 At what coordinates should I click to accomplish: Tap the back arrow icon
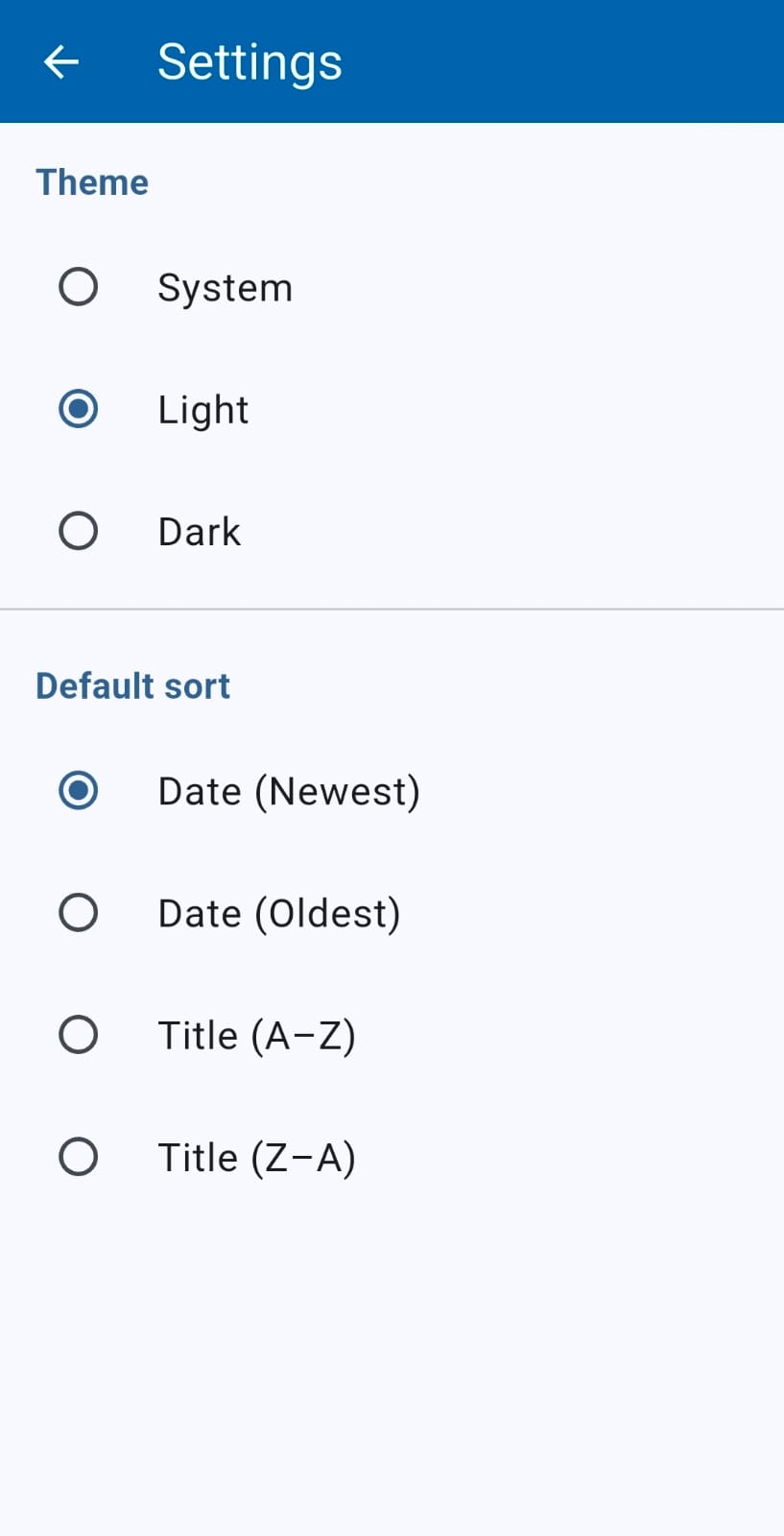pos(61,62)
